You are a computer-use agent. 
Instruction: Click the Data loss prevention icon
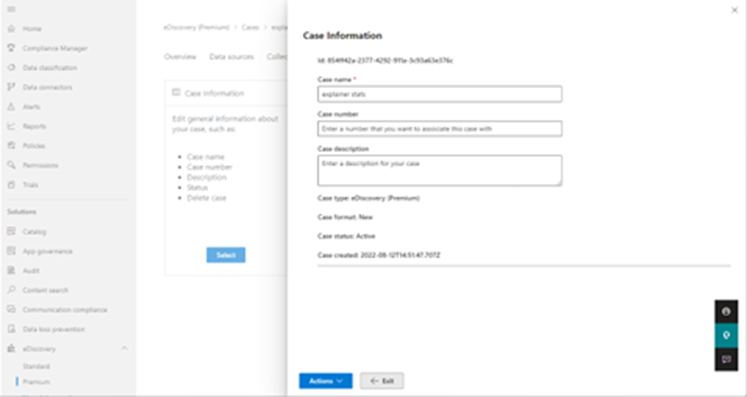click(x=11, y=329)
